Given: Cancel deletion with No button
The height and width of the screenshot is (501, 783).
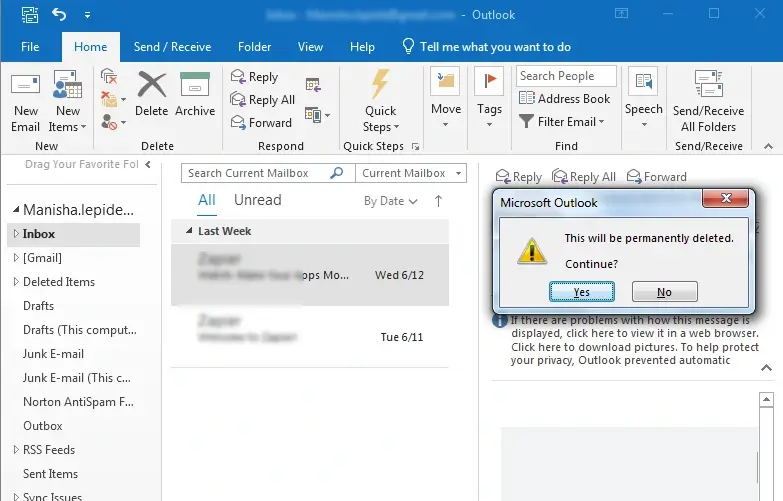Looking at the screenshot, I should (664, 292).
